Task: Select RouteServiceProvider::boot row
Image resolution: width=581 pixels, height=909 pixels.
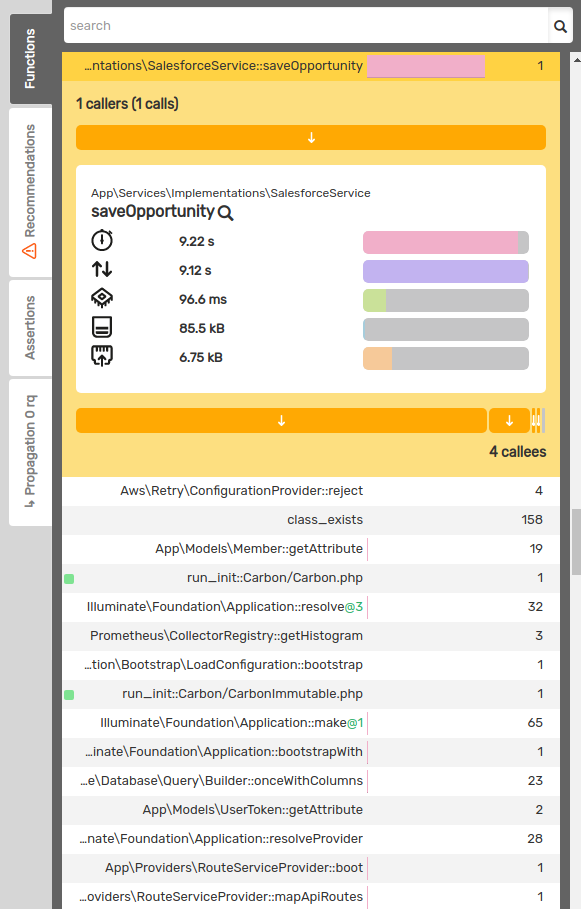Action: click(x=311, y=868)
